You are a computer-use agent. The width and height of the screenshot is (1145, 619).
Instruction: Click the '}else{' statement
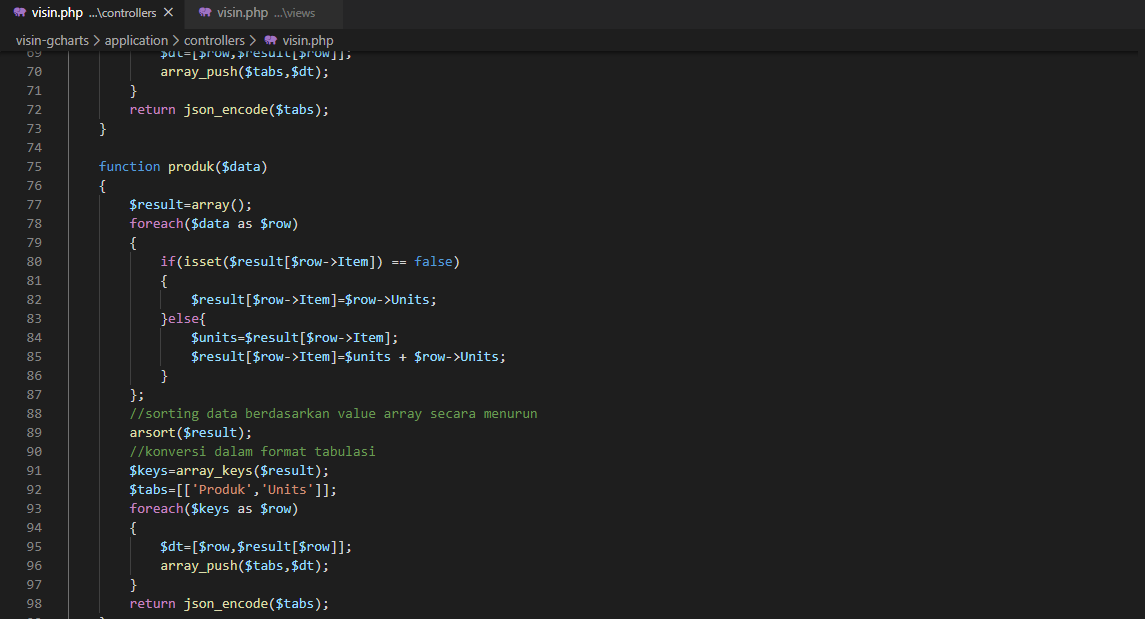[183, 318]
